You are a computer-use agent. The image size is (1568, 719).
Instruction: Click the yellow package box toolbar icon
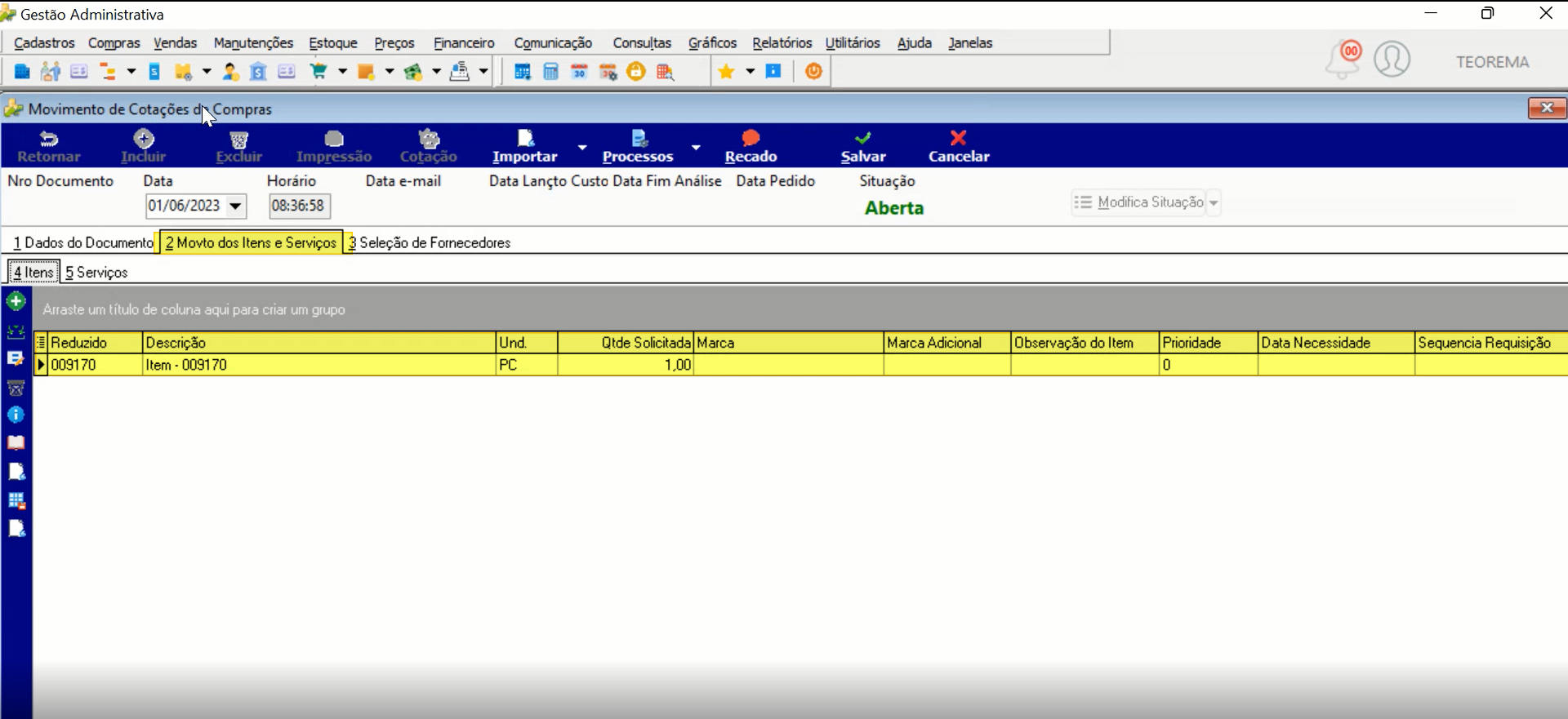(x=183, y=72)
